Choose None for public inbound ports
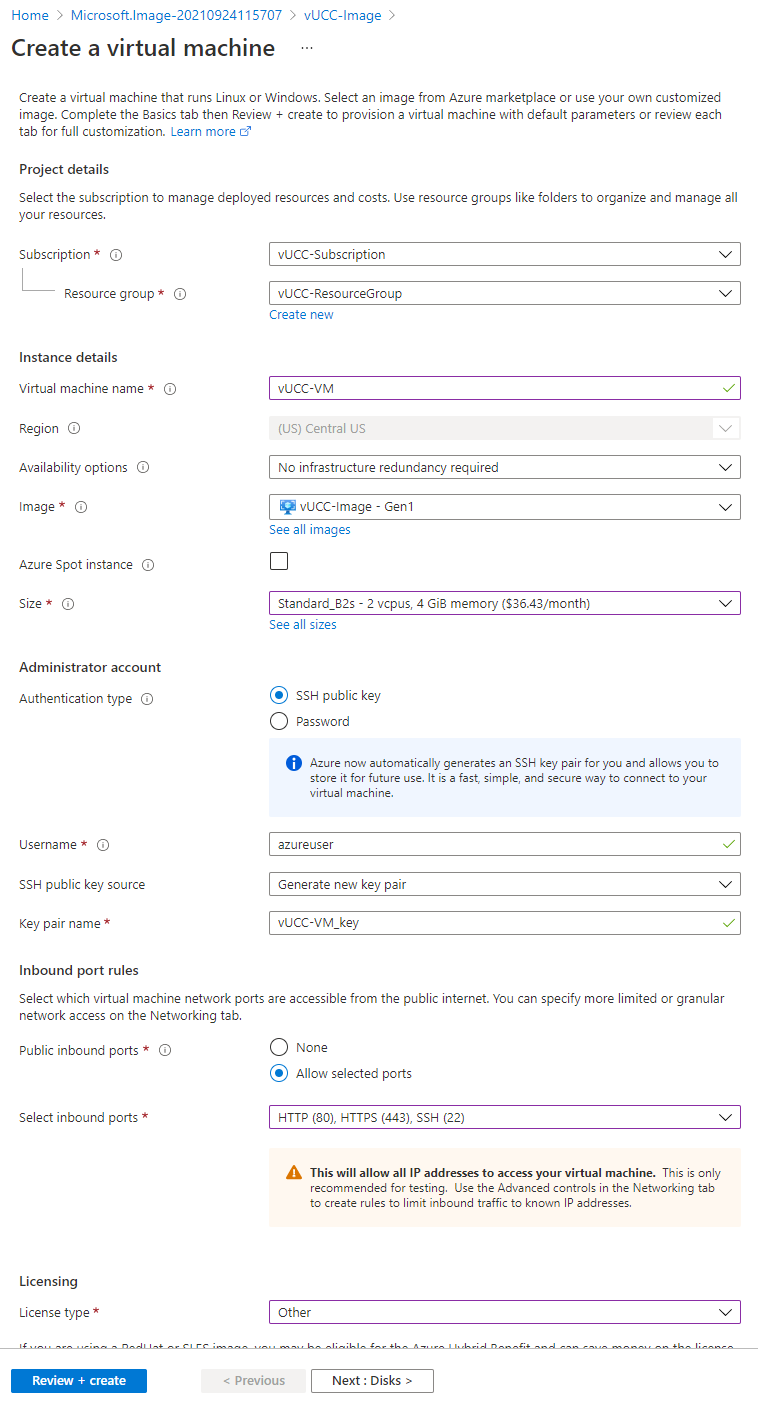The width and height of the screenshot is (758, 1404). 279,1047
